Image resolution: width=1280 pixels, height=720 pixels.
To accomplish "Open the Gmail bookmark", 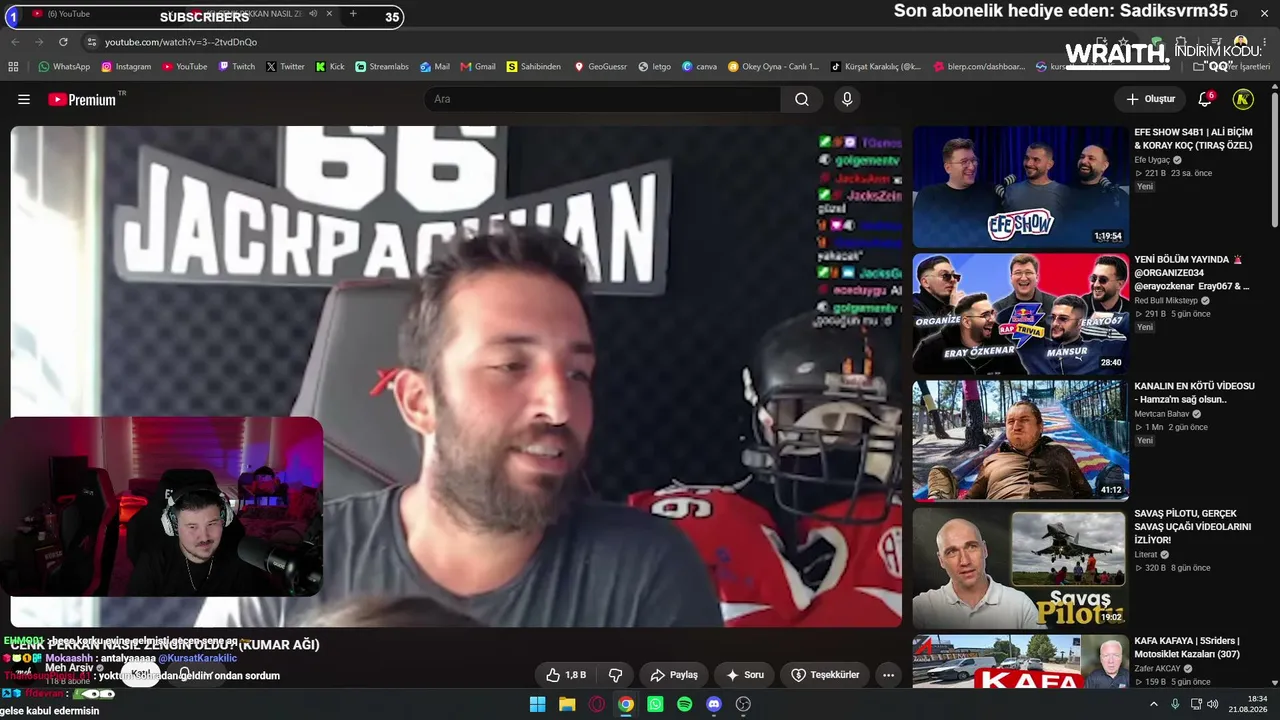I will 478,67.
